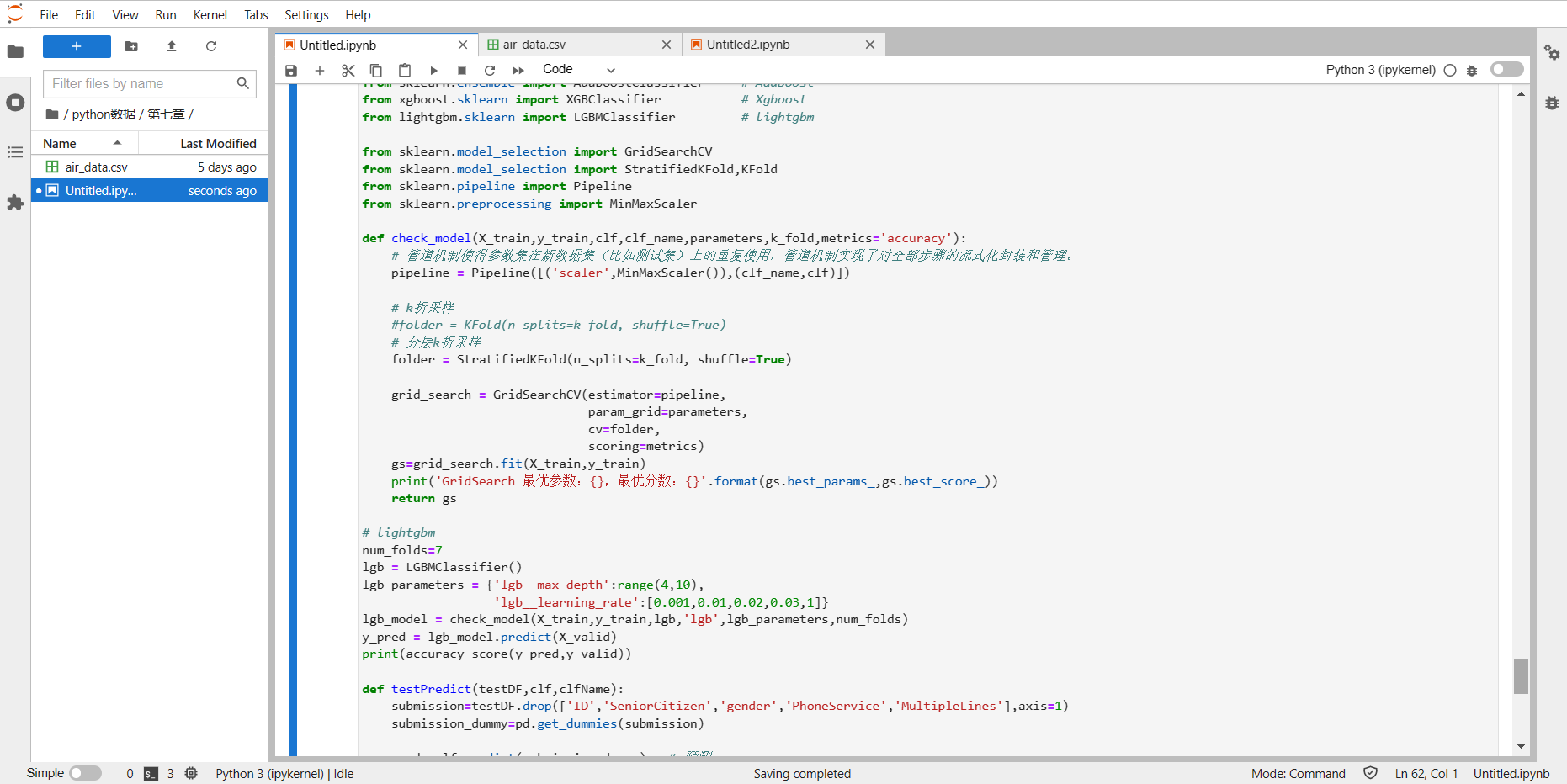Screen dimensions: 1567x784
Task: Click root folder icon in breadcrumb
Action: [52, 114]
